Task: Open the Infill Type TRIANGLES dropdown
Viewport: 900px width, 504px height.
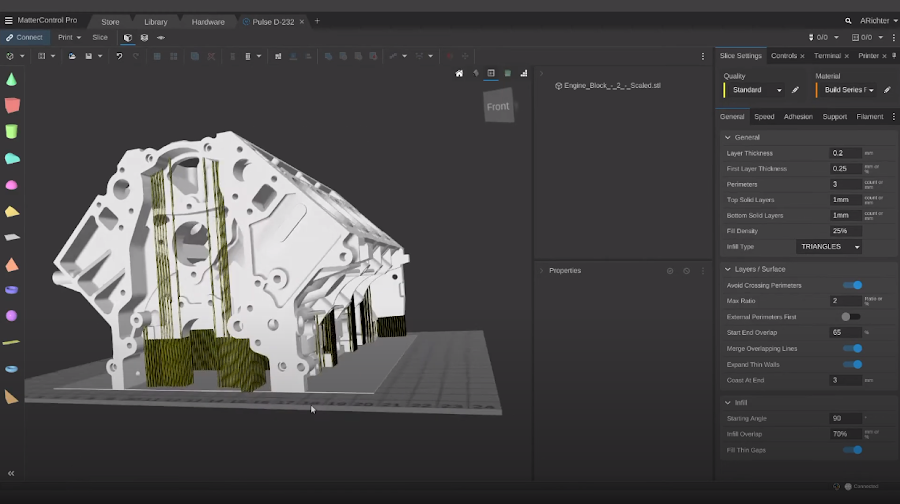Action: tap(830, 247)
